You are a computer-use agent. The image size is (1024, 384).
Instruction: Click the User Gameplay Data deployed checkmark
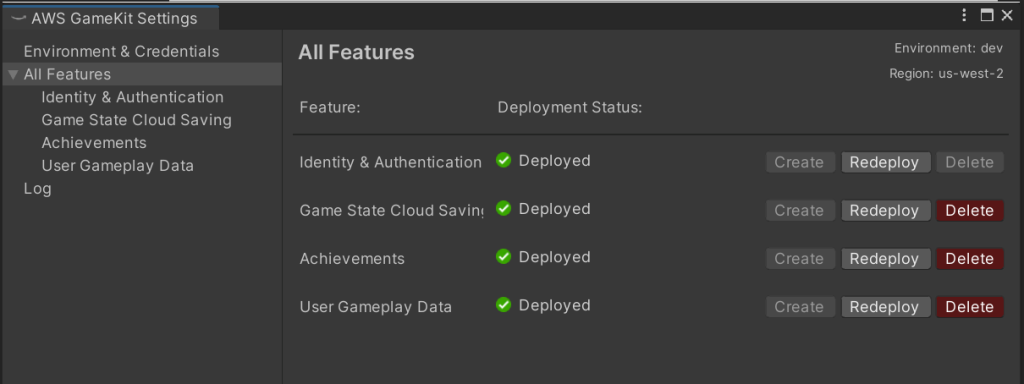point(503,305)
